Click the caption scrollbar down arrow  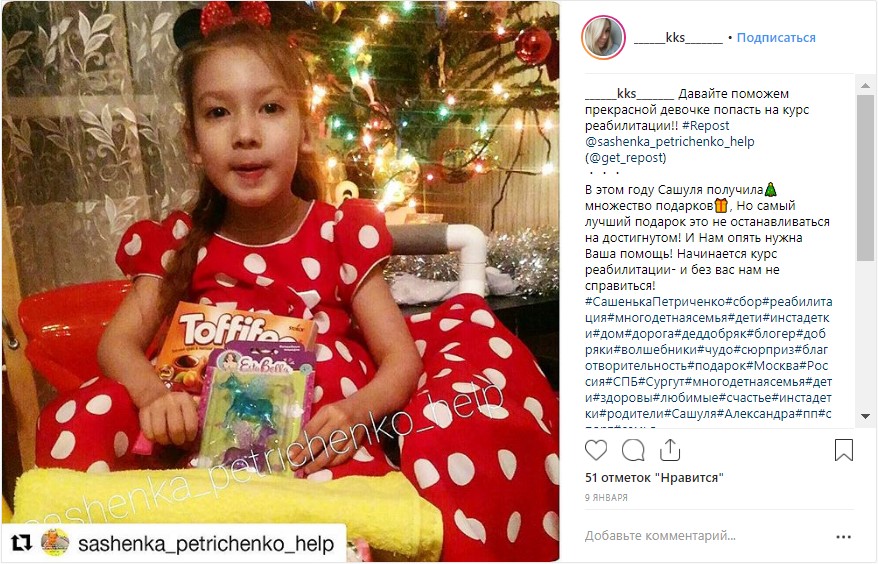pyautogui.click(x=865, y=416)
